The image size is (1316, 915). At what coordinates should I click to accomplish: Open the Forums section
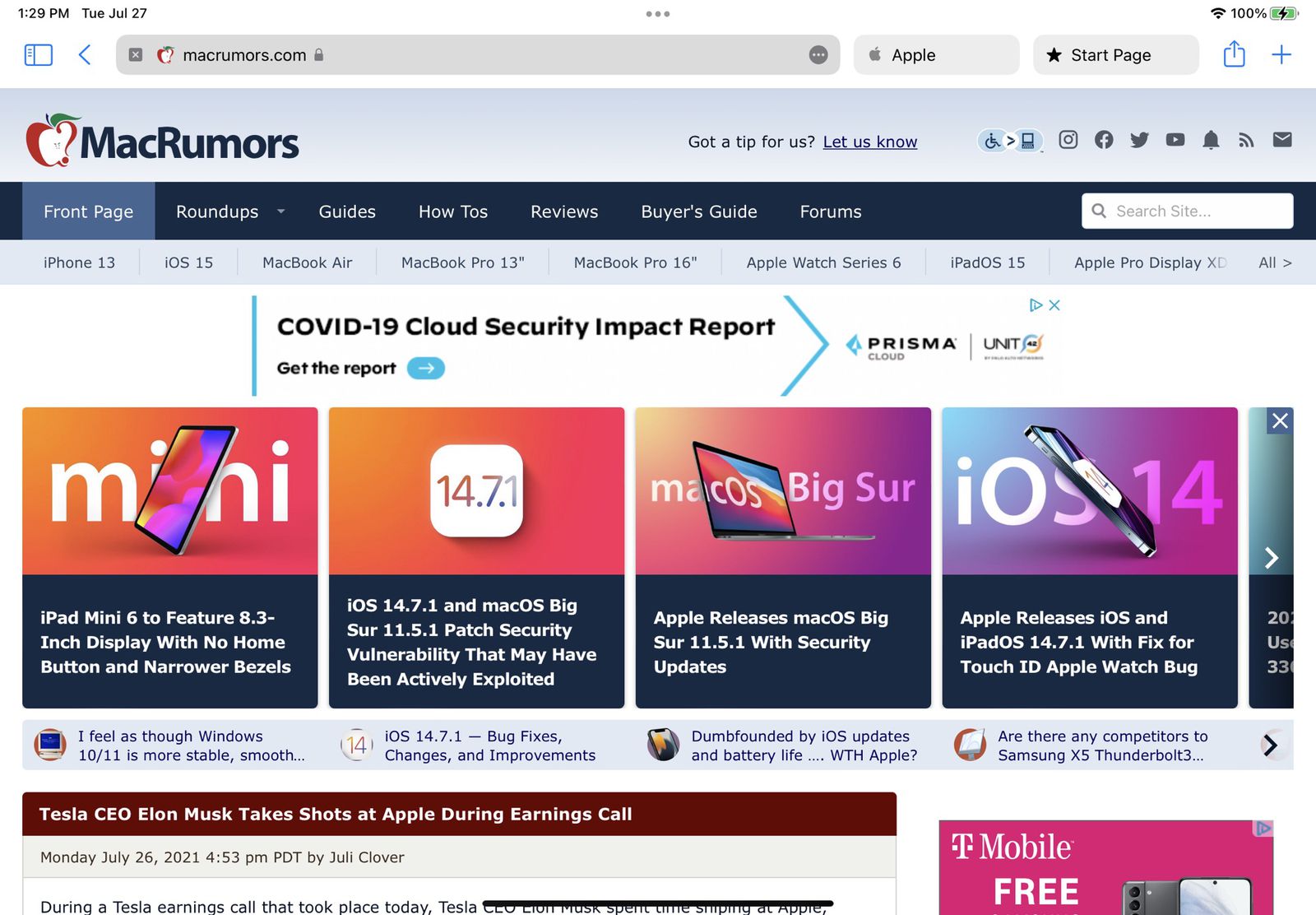(831, 211)
